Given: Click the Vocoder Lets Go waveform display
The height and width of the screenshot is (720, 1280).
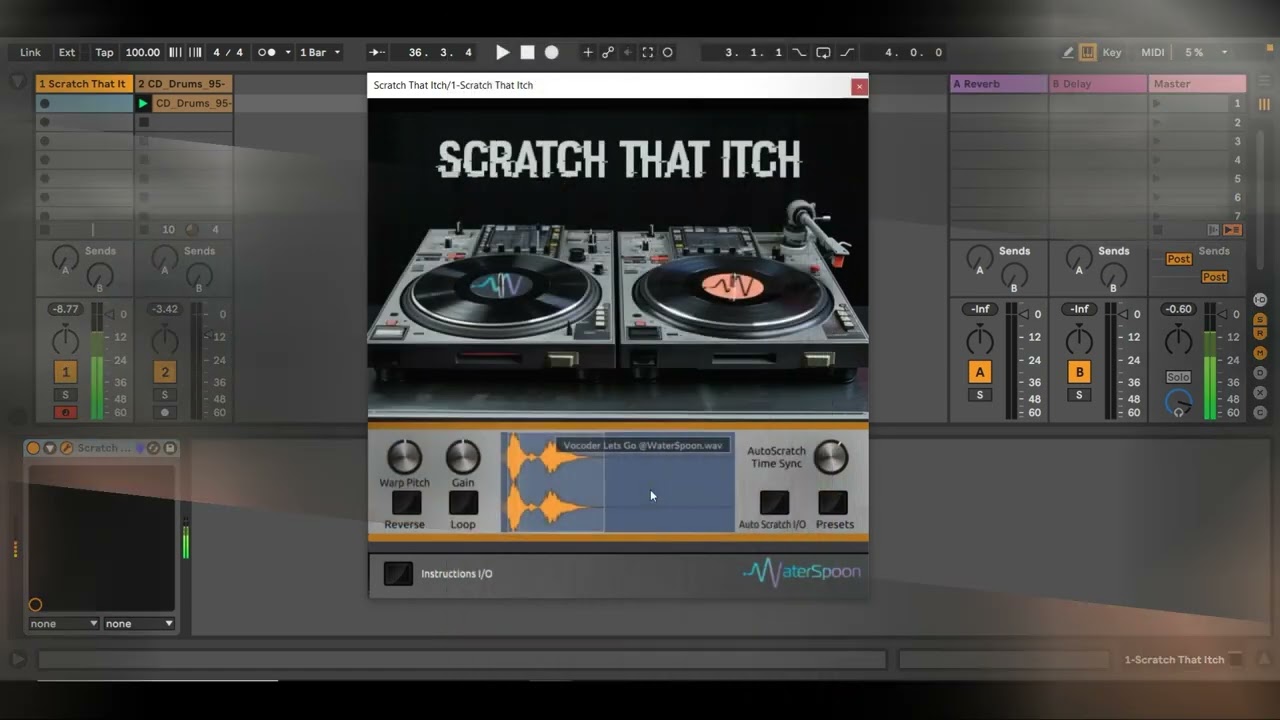Looking at the screenshot, I should pos(618,483).
